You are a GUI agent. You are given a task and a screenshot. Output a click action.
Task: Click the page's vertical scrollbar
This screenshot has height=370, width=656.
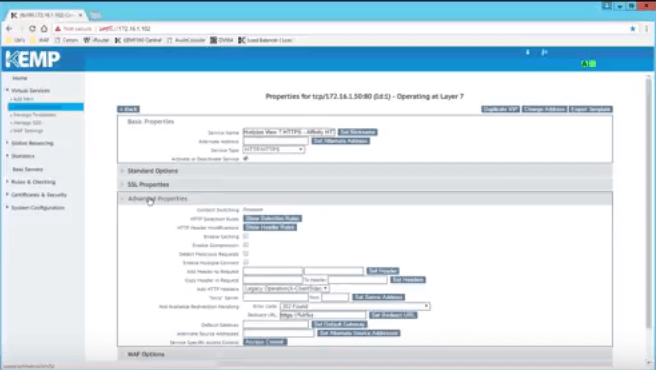point(648,201)
